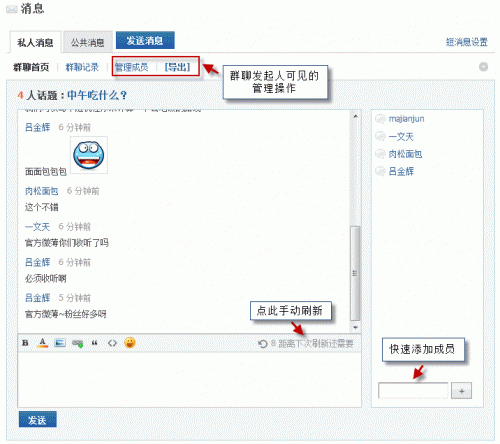The image size is (500, 444).
Task: Insert an image using toolbar icon
Action: 60,343
